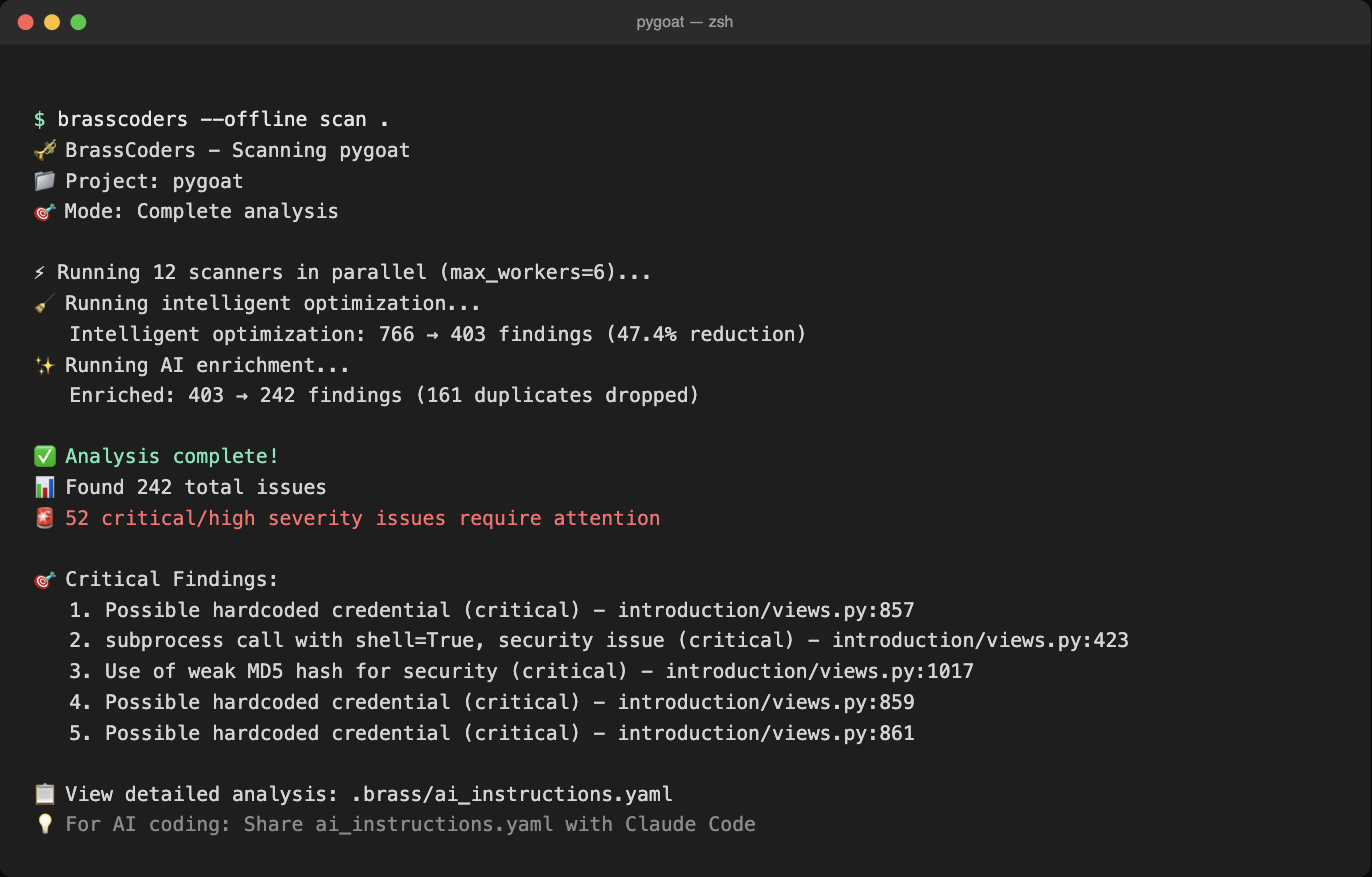The width and height of the screenshot is (1372, 877).
Task: Click the bar chart emoji
Action: [44, 488]
